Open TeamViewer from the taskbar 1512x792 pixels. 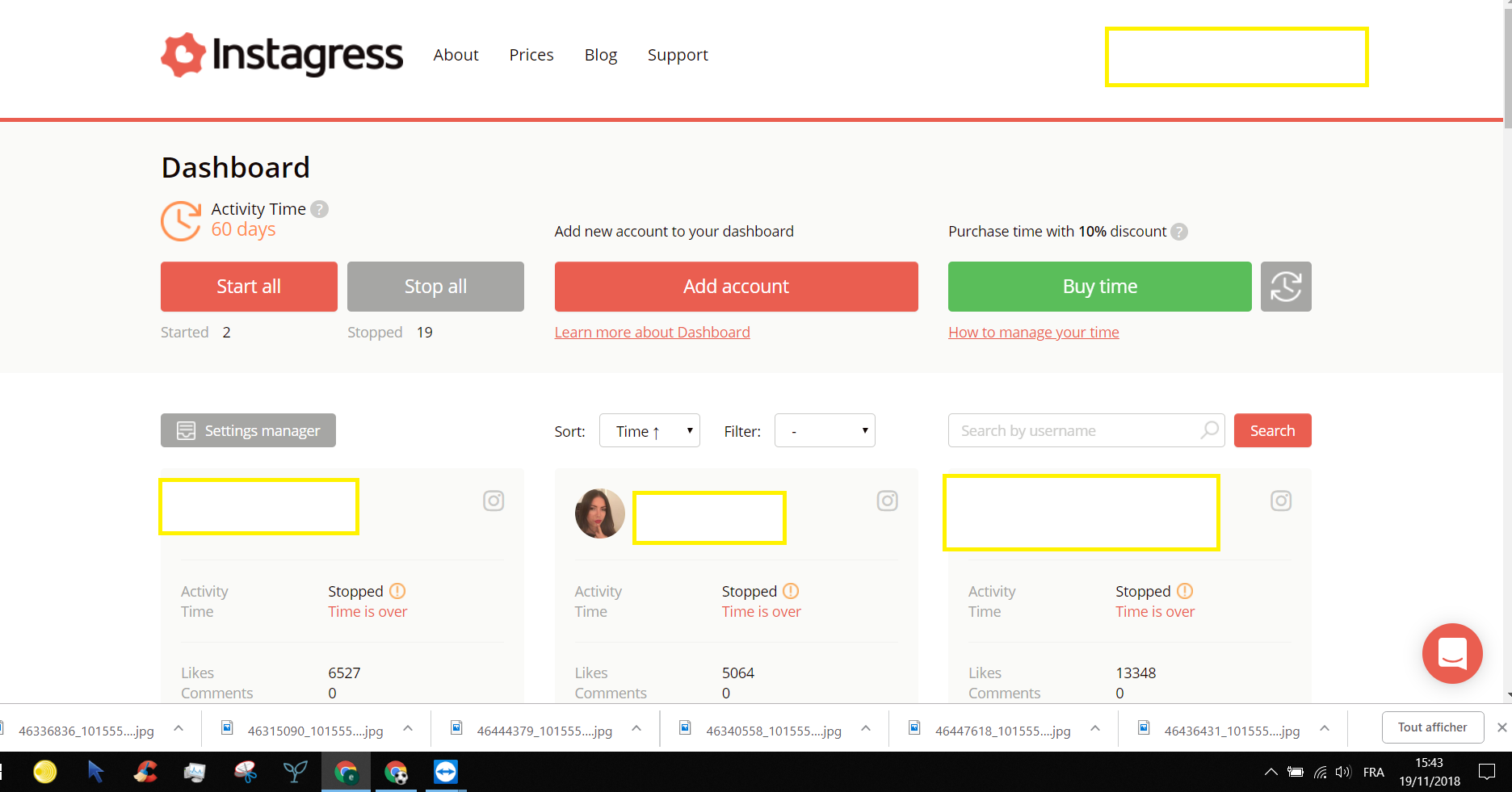pyautogui.click(x=446, y=773)
